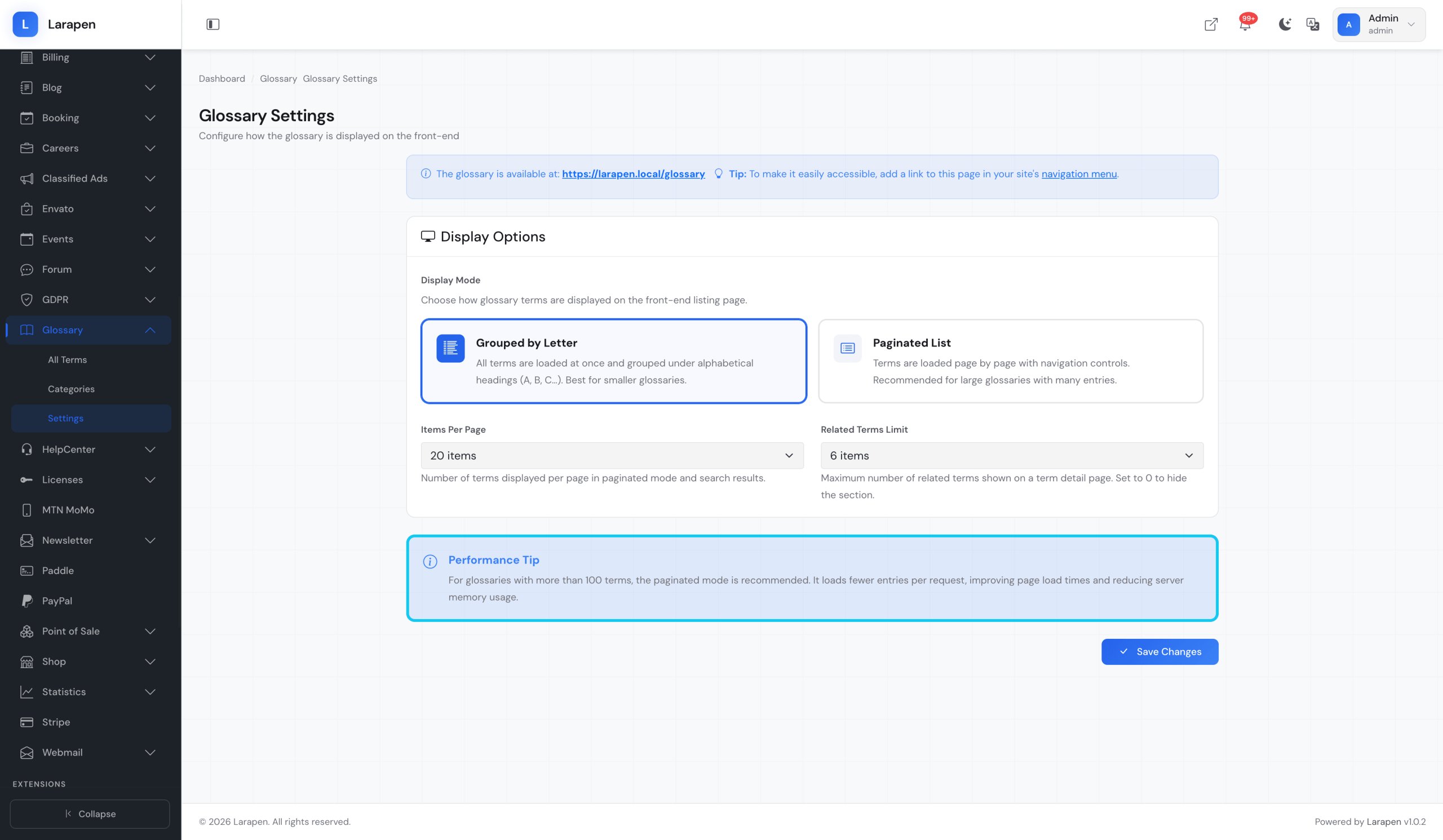Open the larapen.local/glossary link

pos(633,174)
